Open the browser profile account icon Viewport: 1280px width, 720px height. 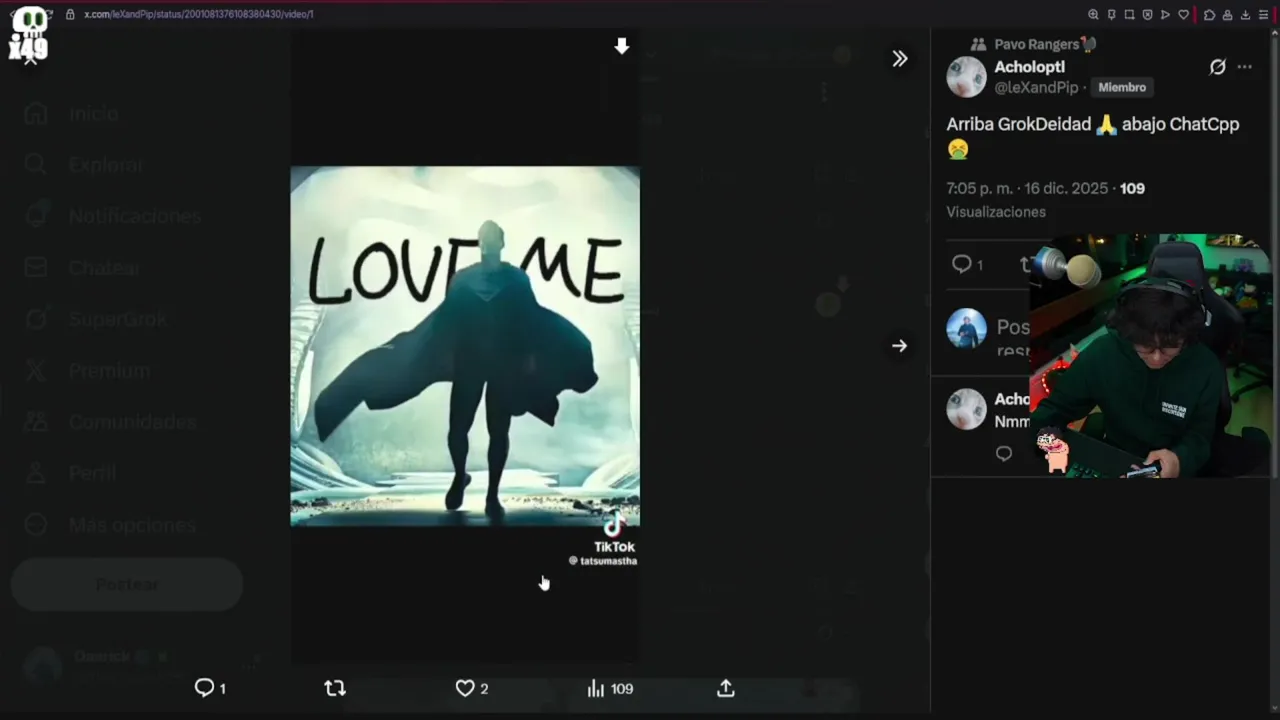(x=1227, y=15)
